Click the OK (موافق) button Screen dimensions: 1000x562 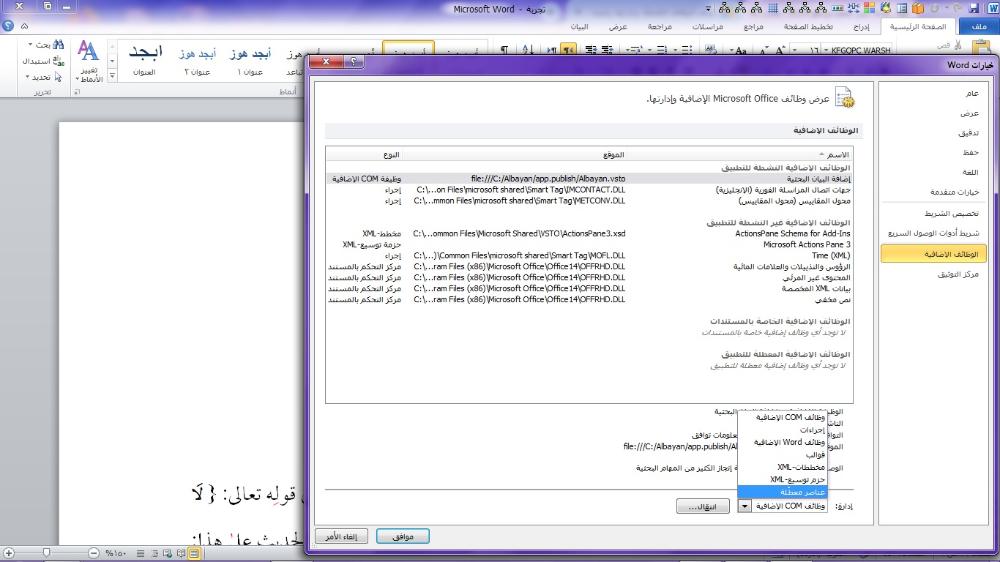402,536
